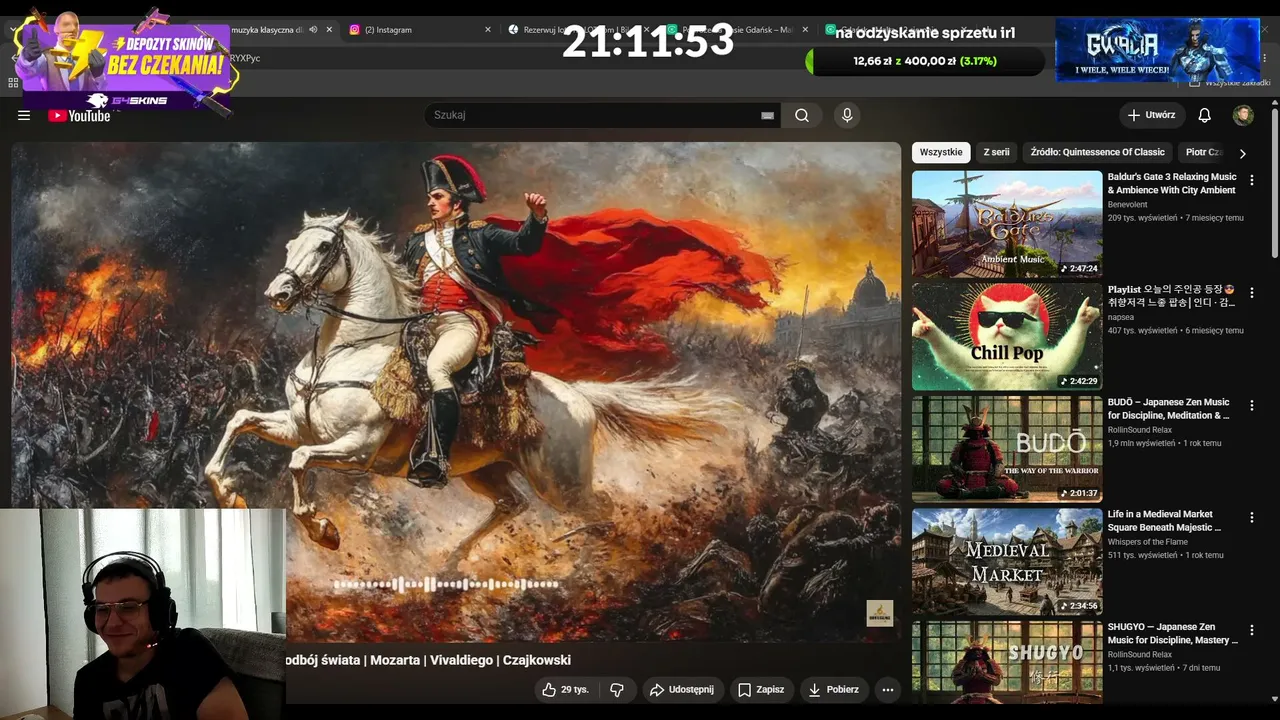Start voice search with the microphone icon
This screenshot has width=1280, height=720.
coord(847,115)
